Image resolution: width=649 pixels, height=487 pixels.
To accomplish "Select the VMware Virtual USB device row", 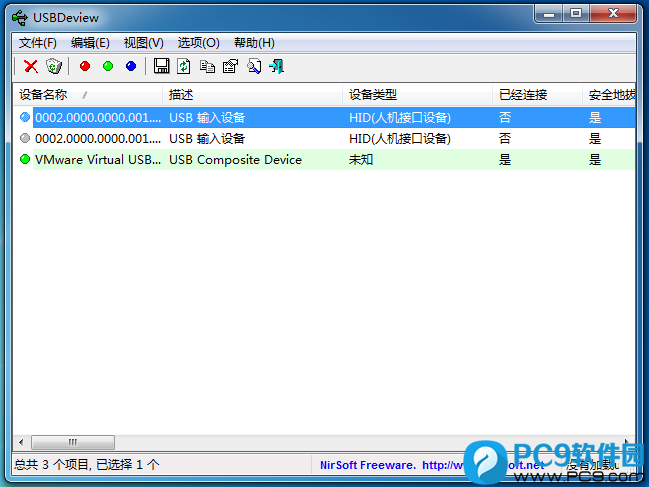I will 324,159.
